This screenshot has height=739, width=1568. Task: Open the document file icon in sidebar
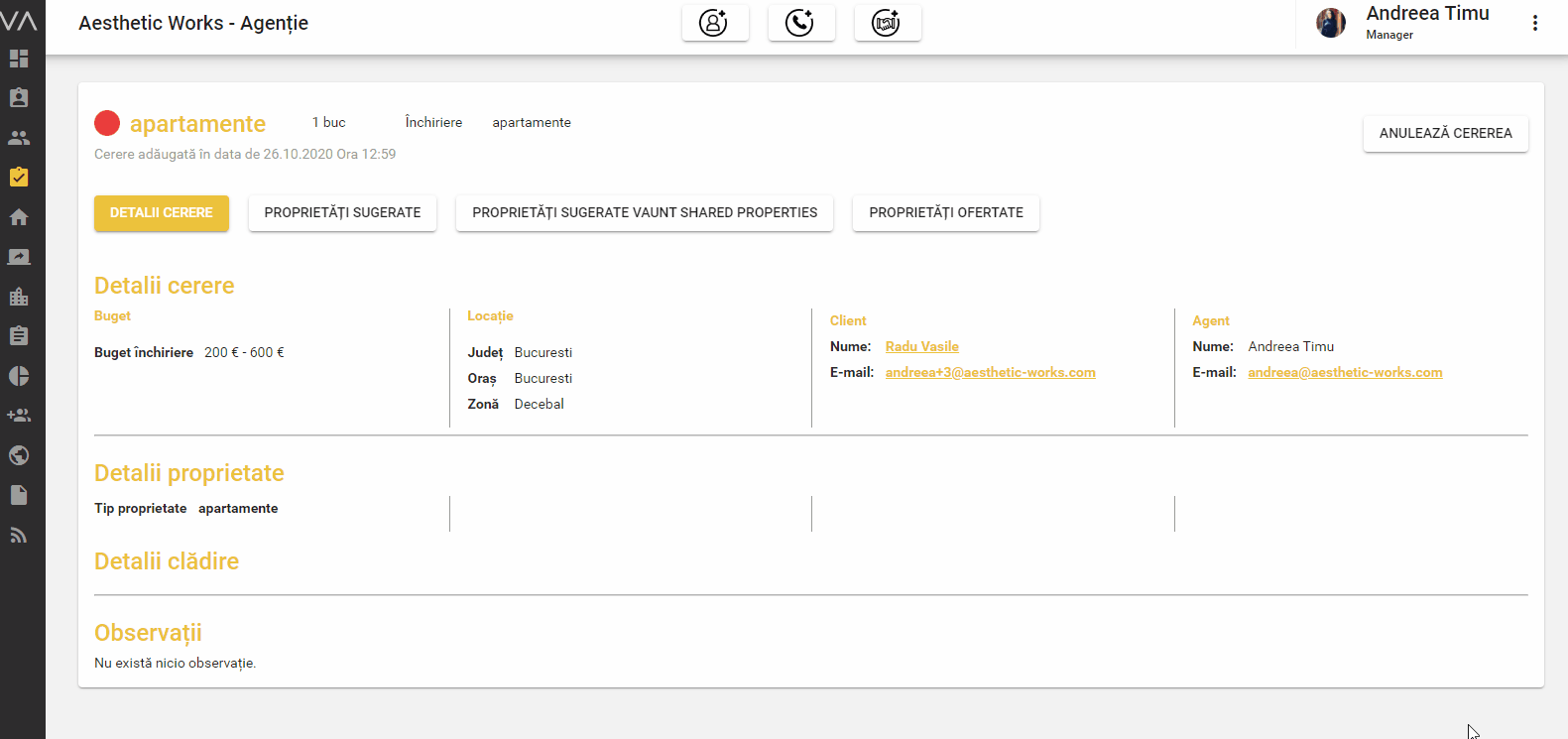click(19, 495)
